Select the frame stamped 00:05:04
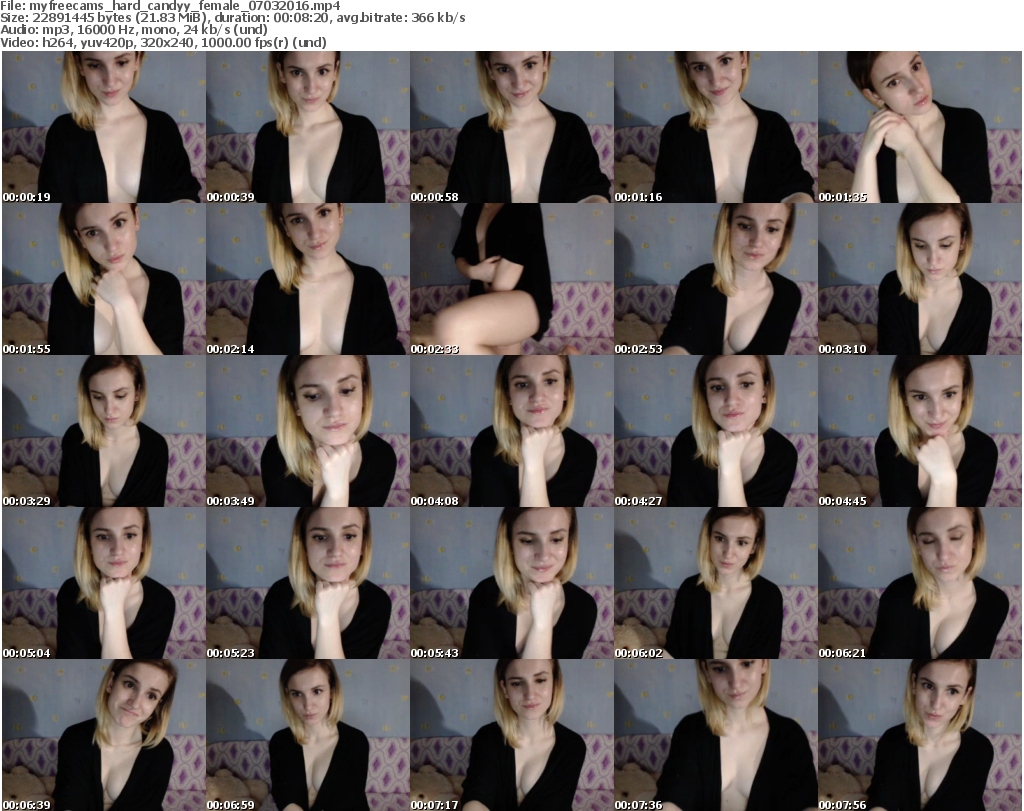 [104, 583]
